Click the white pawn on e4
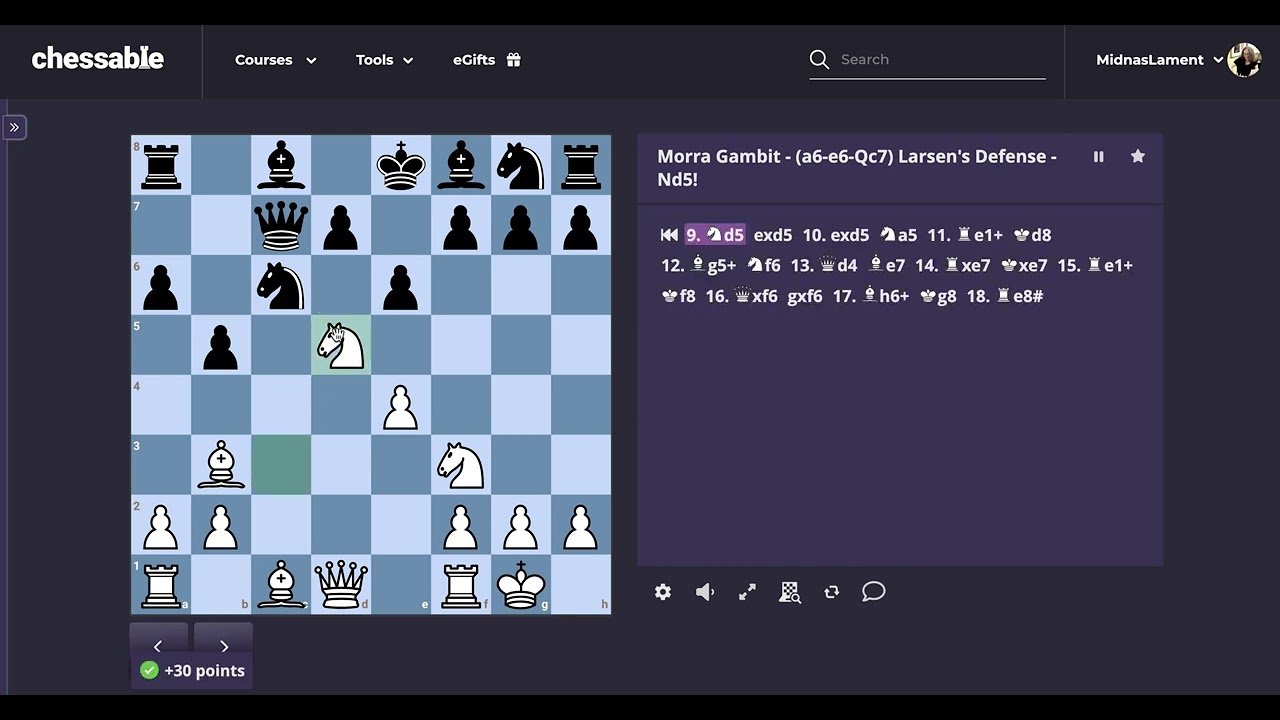 [401, 405]
